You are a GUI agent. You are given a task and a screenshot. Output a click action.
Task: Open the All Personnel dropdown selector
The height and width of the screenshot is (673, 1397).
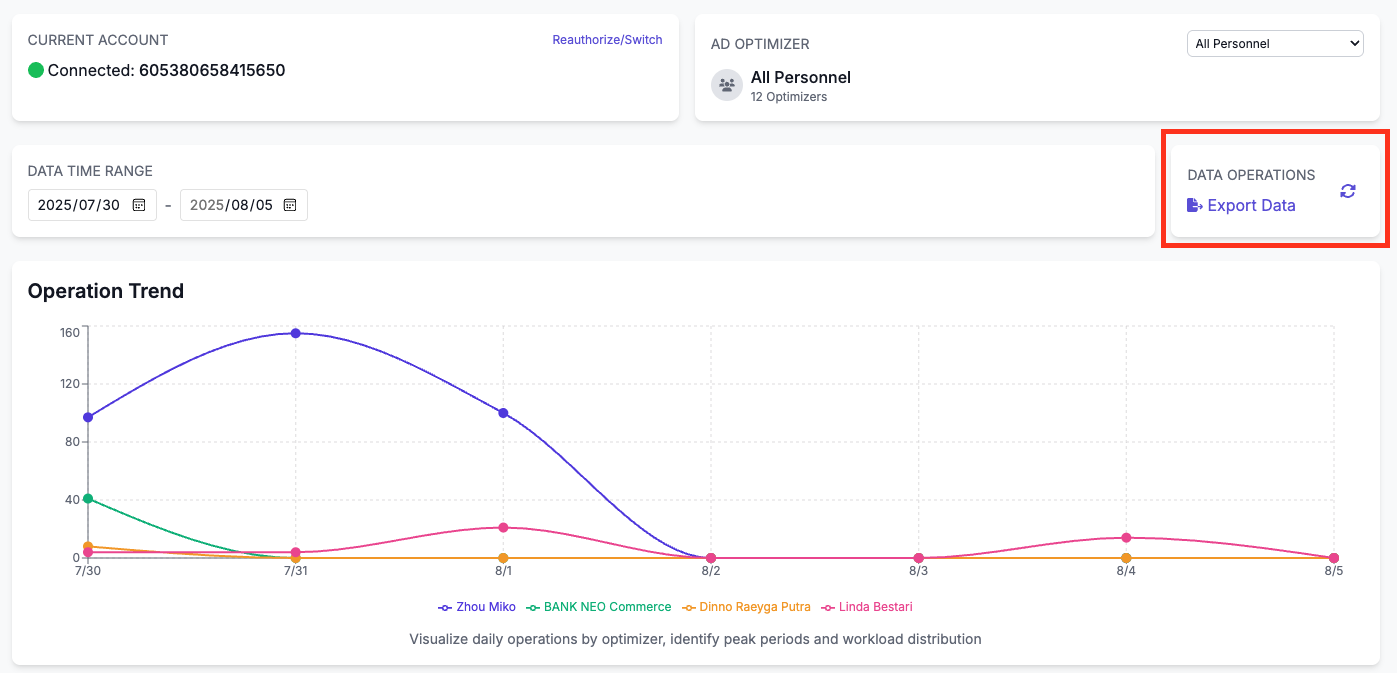(1275, 44)
